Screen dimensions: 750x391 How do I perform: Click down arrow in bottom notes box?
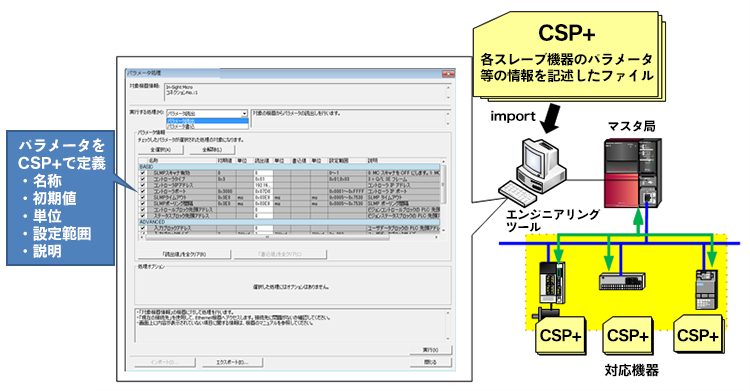click(448, 338)
